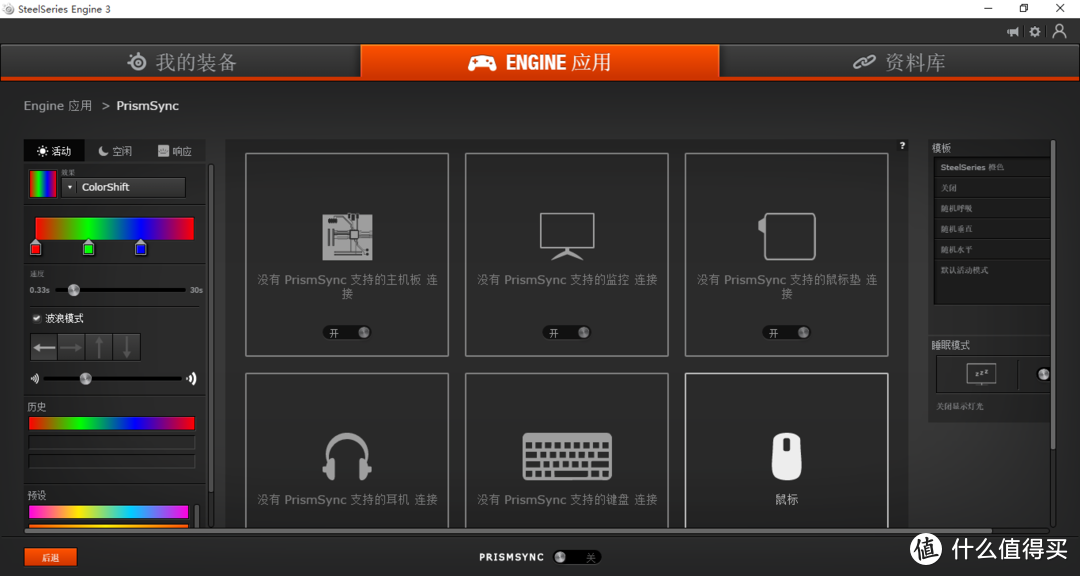The image size is (1080, 576).
Task: Select the 响应 lighting tab
Action: (x=175, y=151)
